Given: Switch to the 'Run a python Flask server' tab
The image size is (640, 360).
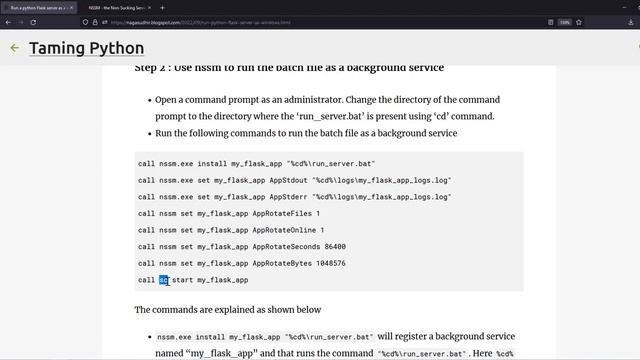Looking at the screenshot, I should point(38,8).
